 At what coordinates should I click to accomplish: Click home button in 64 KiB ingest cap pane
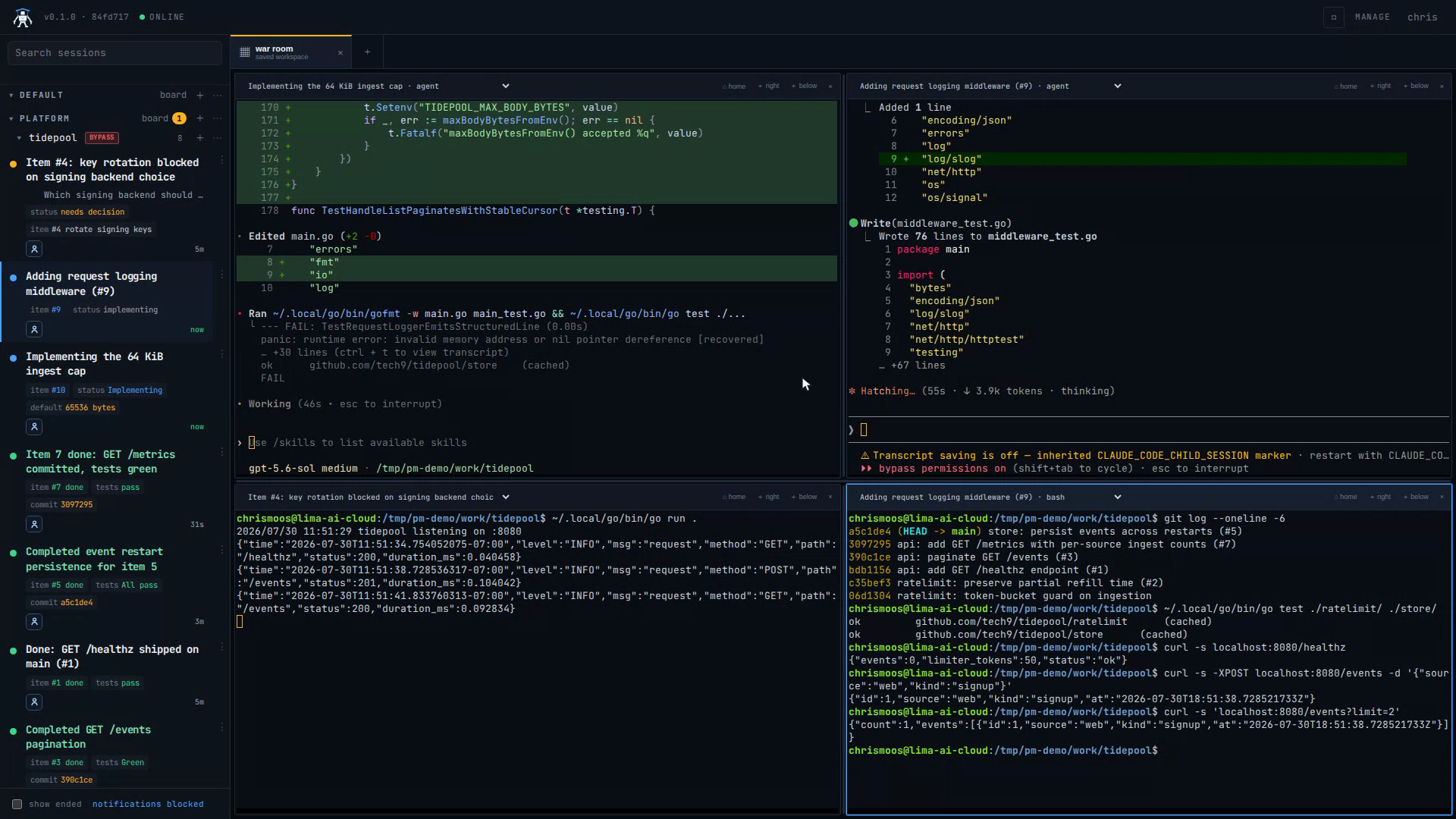[734, 86]
